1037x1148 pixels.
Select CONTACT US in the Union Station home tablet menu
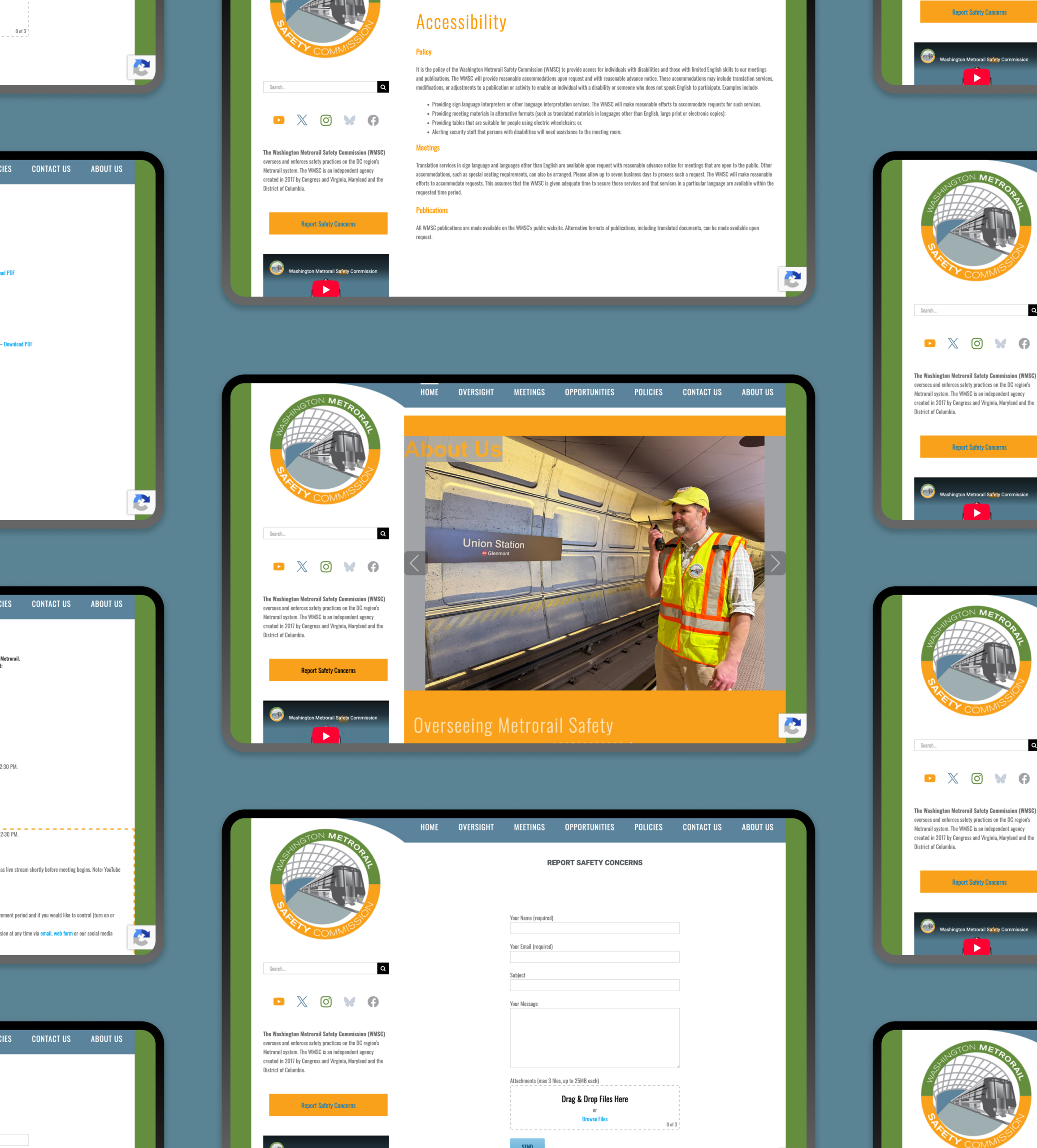coord(702,392)
